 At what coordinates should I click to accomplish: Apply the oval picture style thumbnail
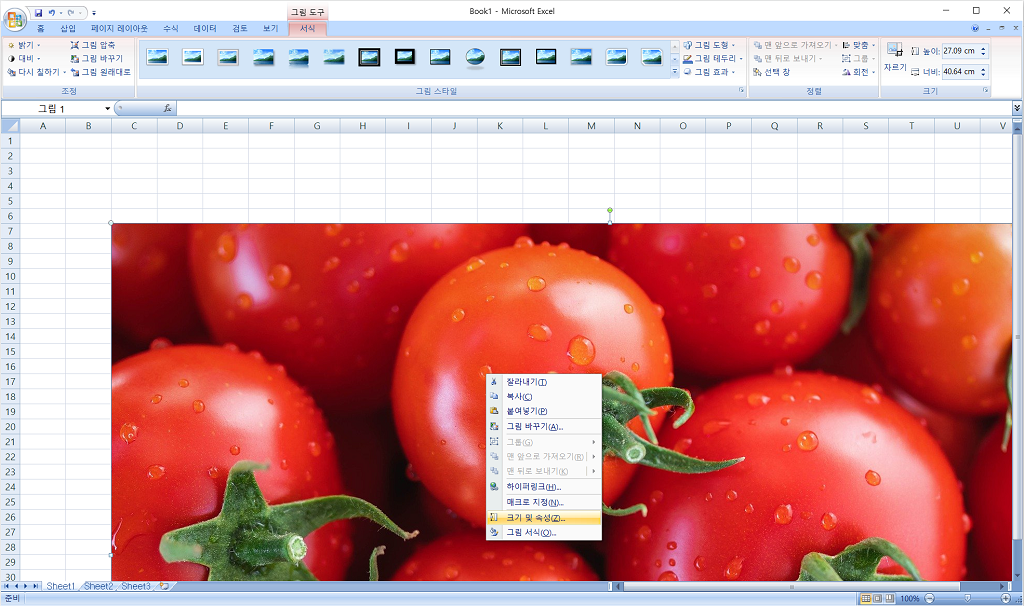click(x=475, y=57)
